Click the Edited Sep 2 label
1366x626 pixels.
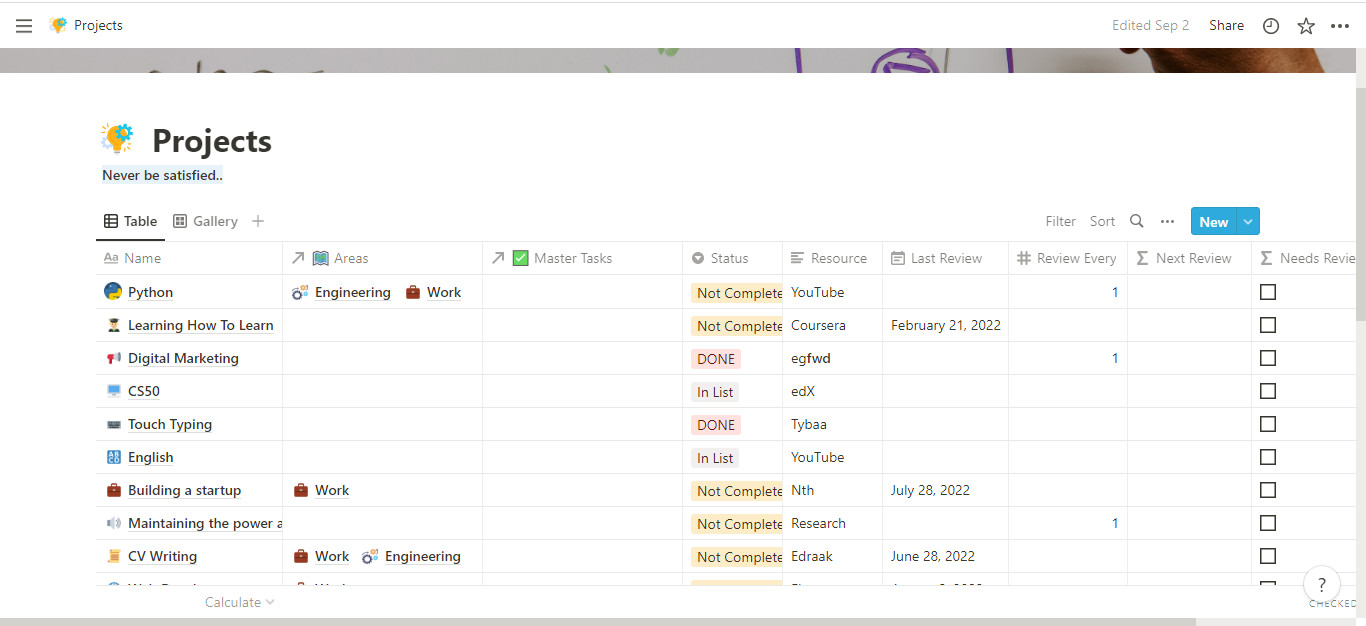click(x=1150, y=25)
